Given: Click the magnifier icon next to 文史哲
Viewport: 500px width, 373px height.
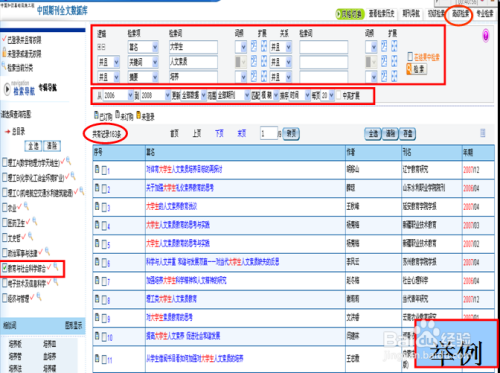Looking at the screenshot, I should [30, 237].
